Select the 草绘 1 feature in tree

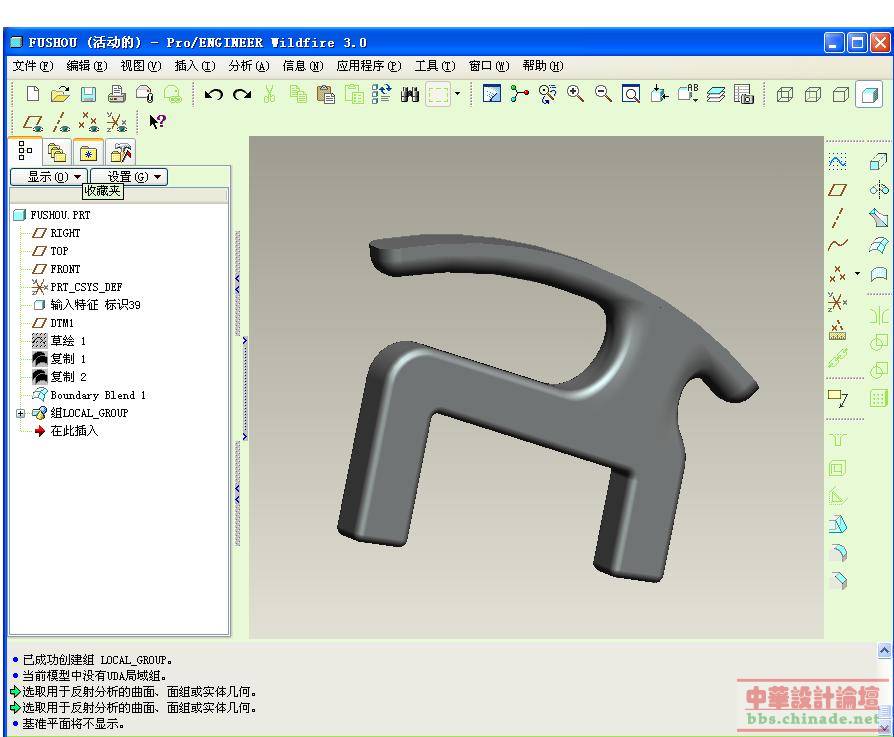[x=68, y=341]
